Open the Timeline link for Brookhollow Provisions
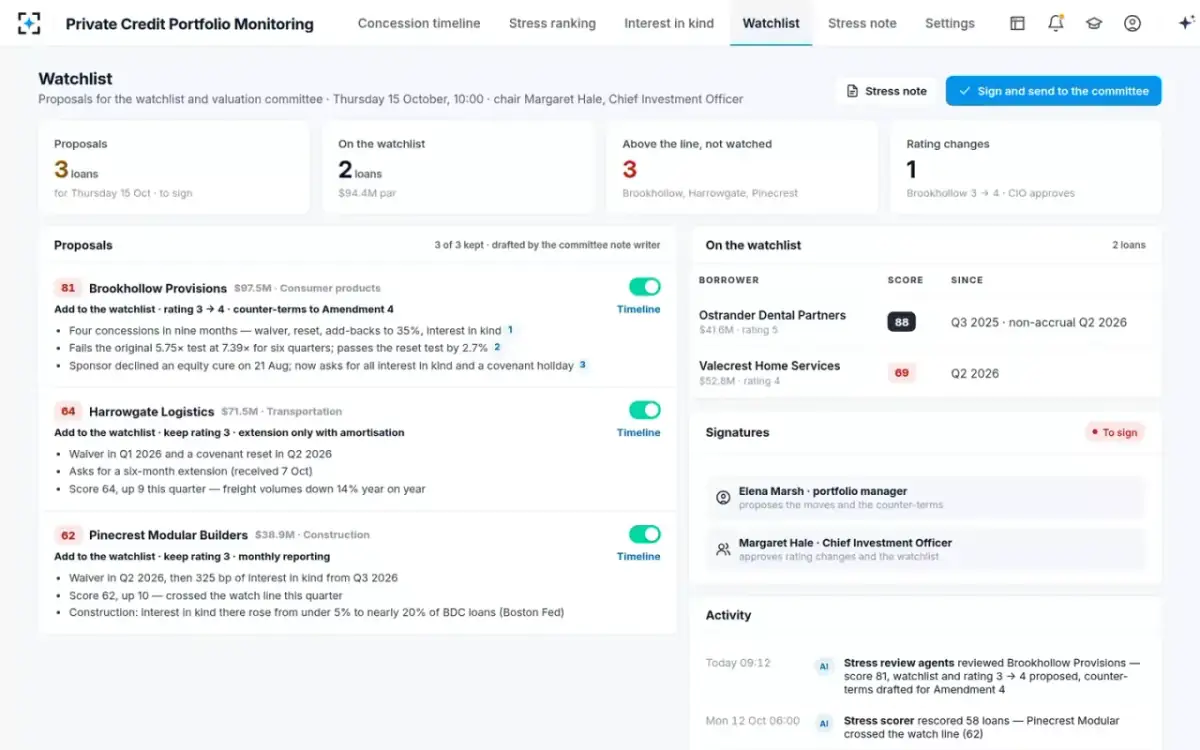 pyautogui.click(x=638, y=309)
